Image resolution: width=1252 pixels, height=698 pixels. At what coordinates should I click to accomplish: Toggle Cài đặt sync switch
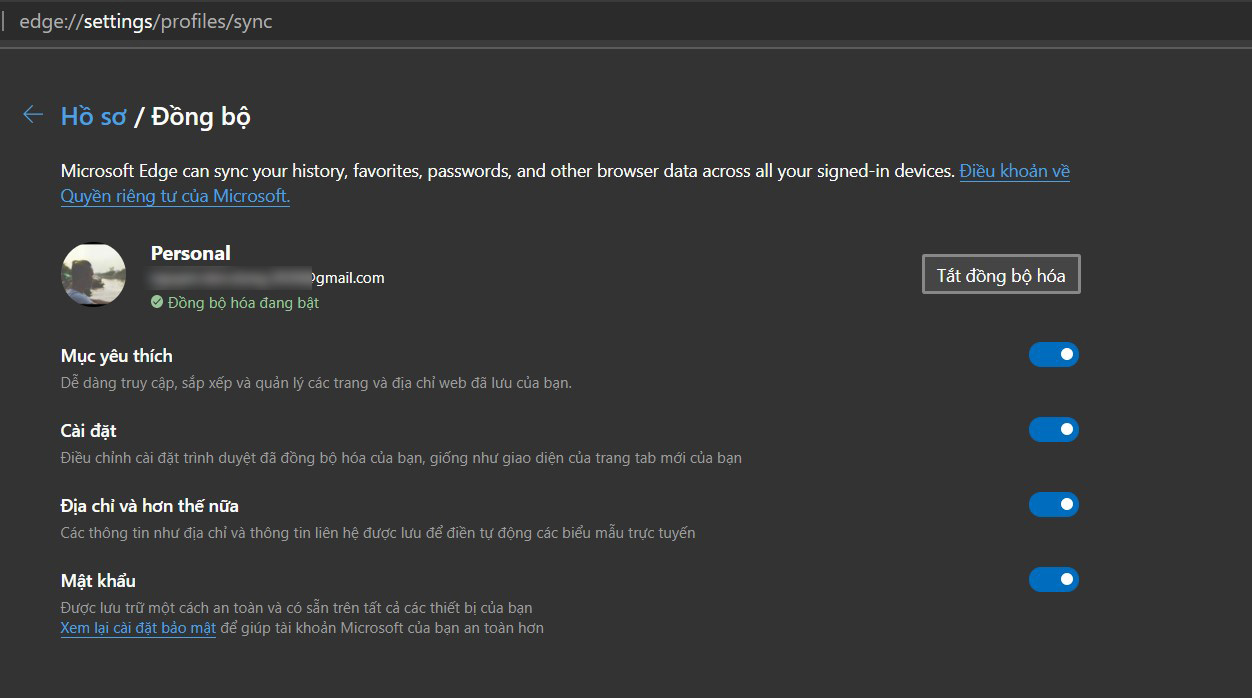pos(1054,429)
